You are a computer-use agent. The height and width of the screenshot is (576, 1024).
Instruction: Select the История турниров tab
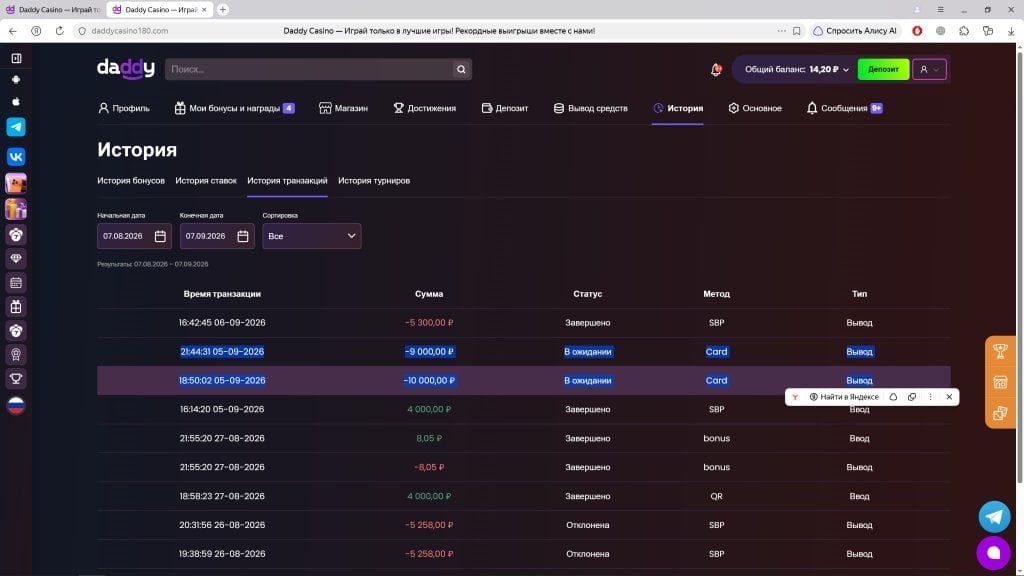tap(374, 181)
